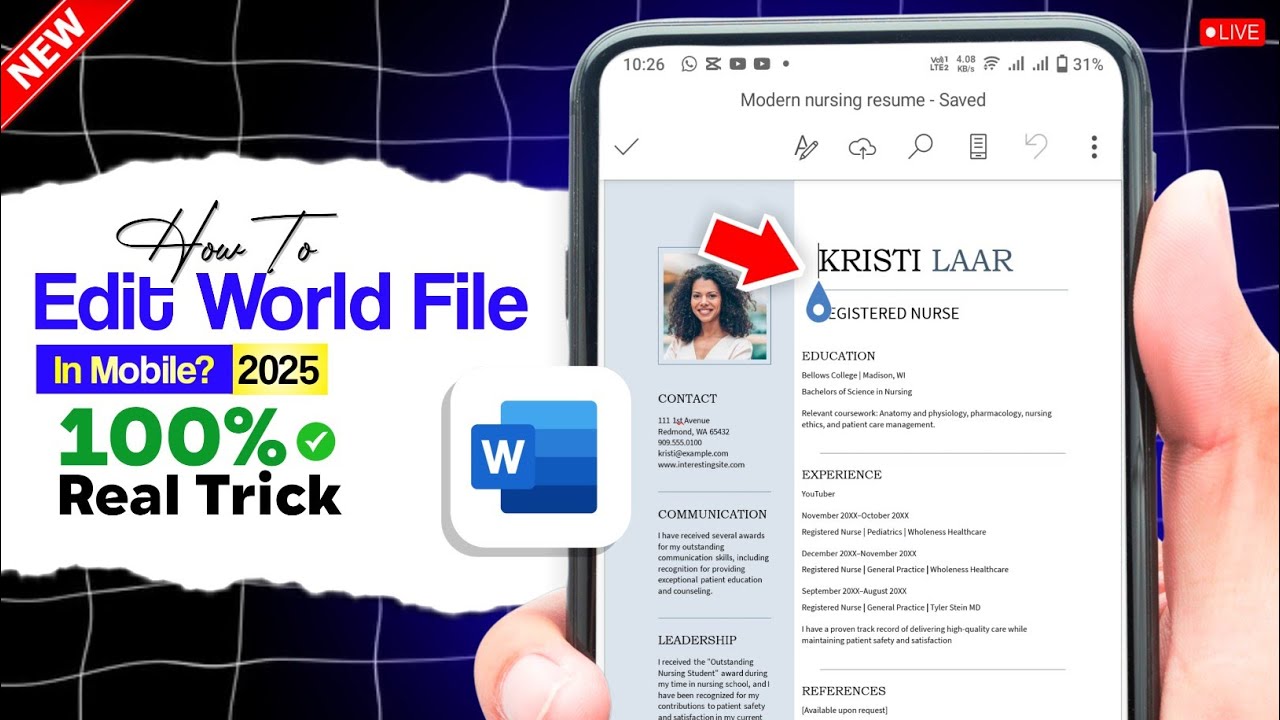Tap the 'CONTACT' sidebar heading
The height and width of the screenshot is (720, 1280).
pos(687,399)
